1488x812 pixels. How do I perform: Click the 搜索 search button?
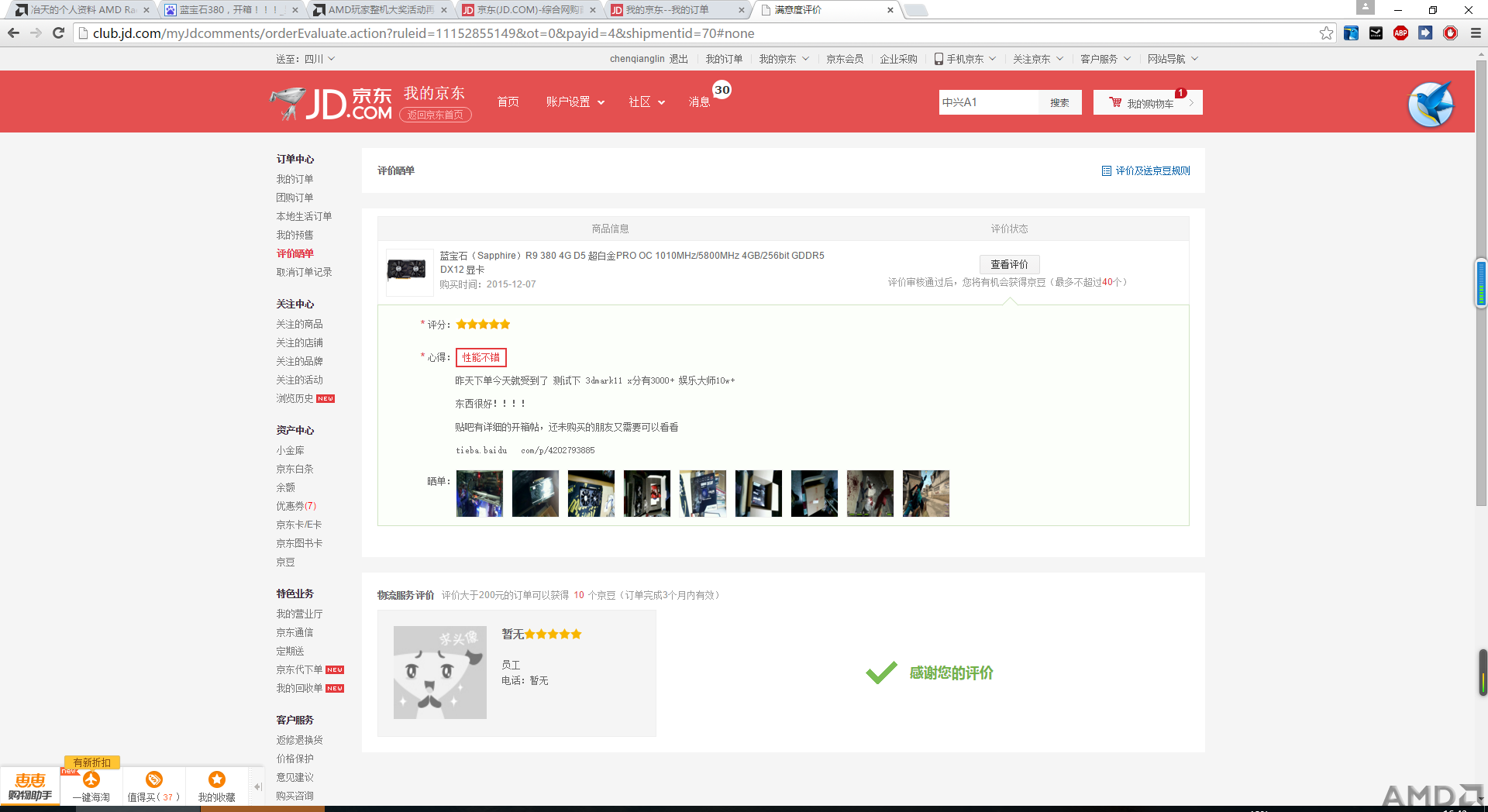(1059, 102)
